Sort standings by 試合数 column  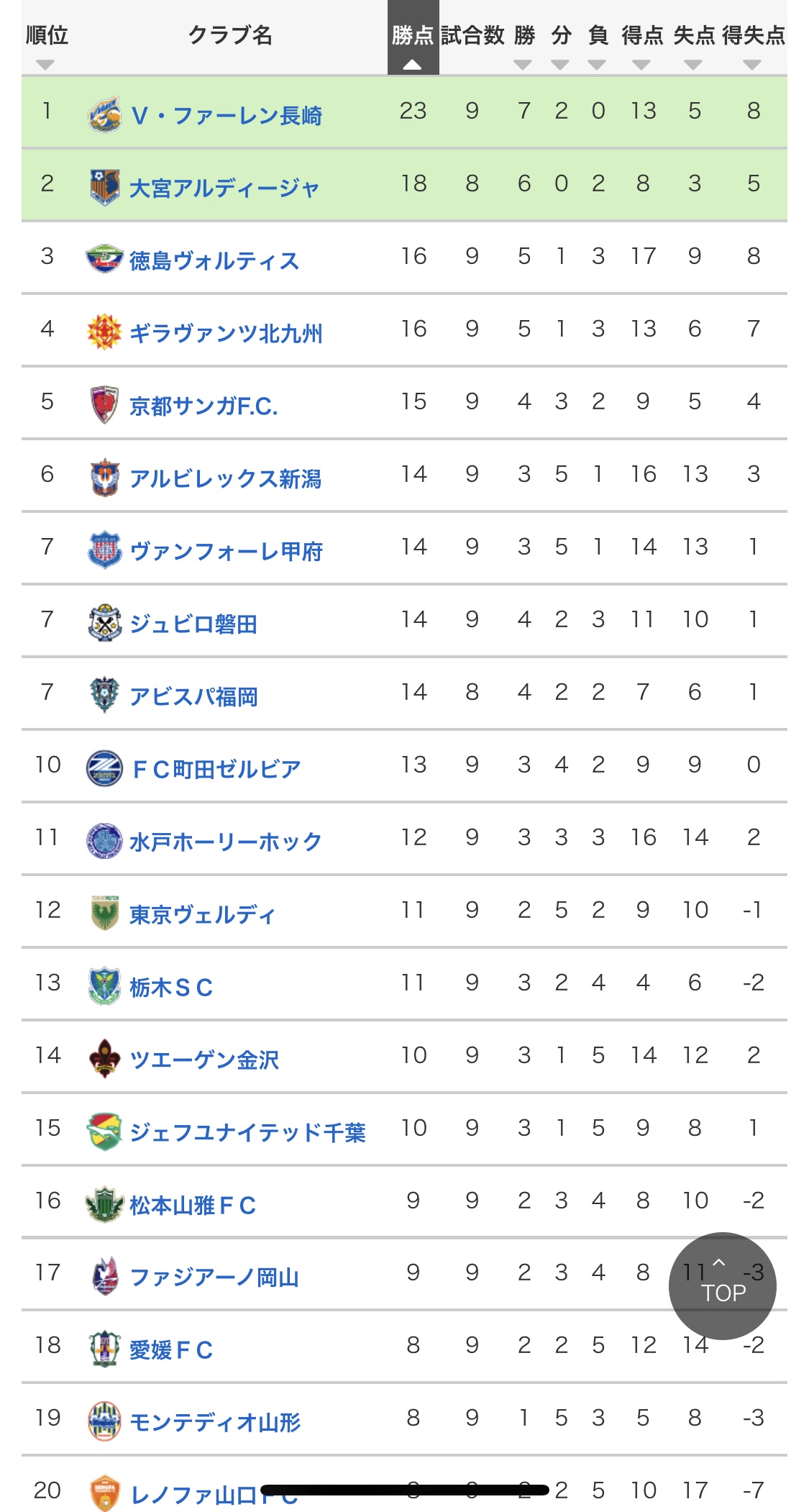coord(472,35)
